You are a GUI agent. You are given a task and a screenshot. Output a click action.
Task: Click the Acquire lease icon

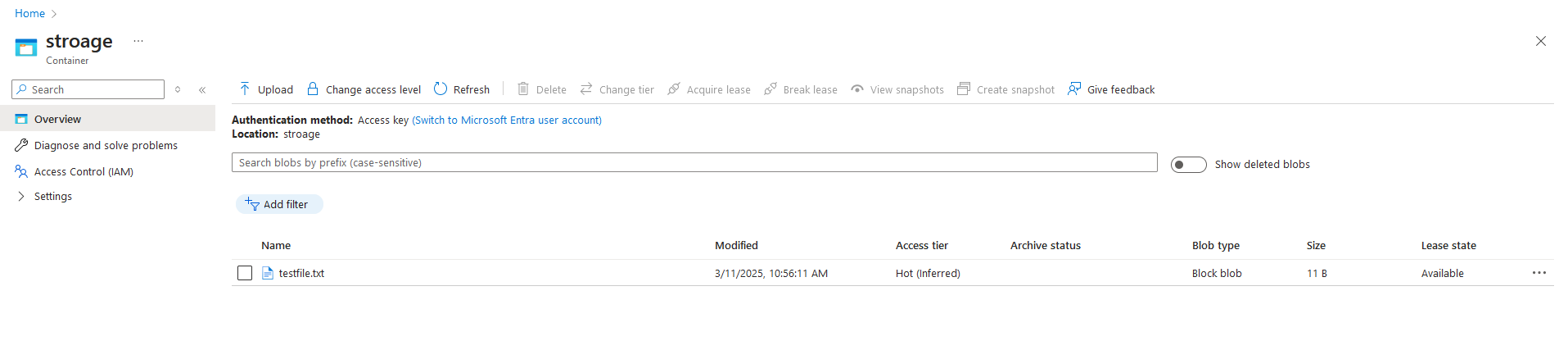(x=674, y=89)
